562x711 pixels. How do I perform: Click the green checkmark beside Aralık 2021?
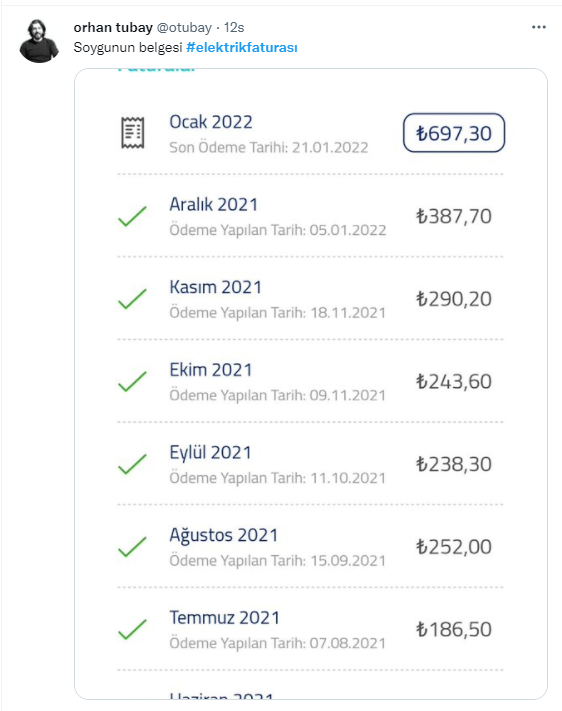tap(132, 216)
